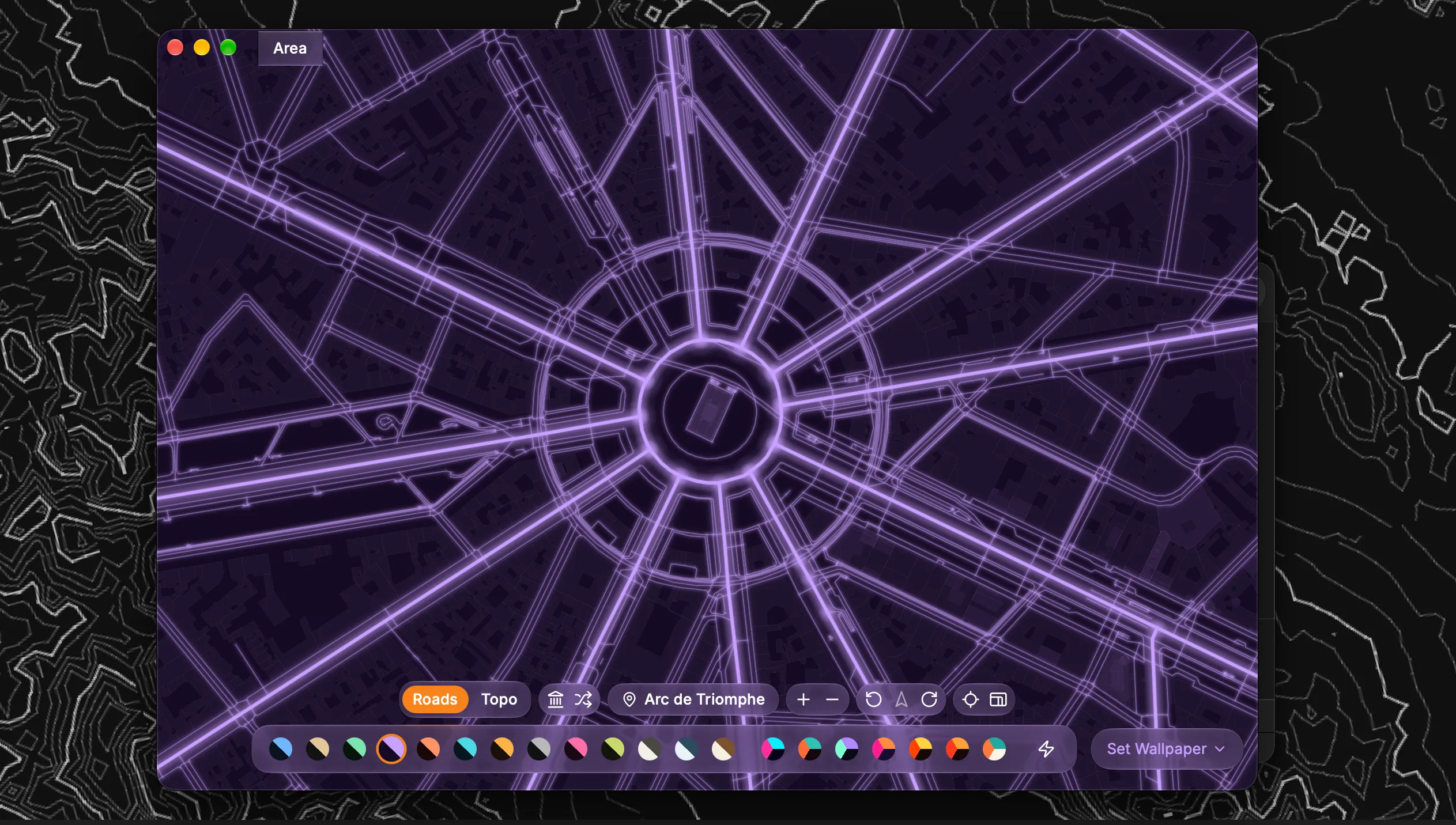
Task: Switch to Roads map mode
Action: click(x=435, y=699)
